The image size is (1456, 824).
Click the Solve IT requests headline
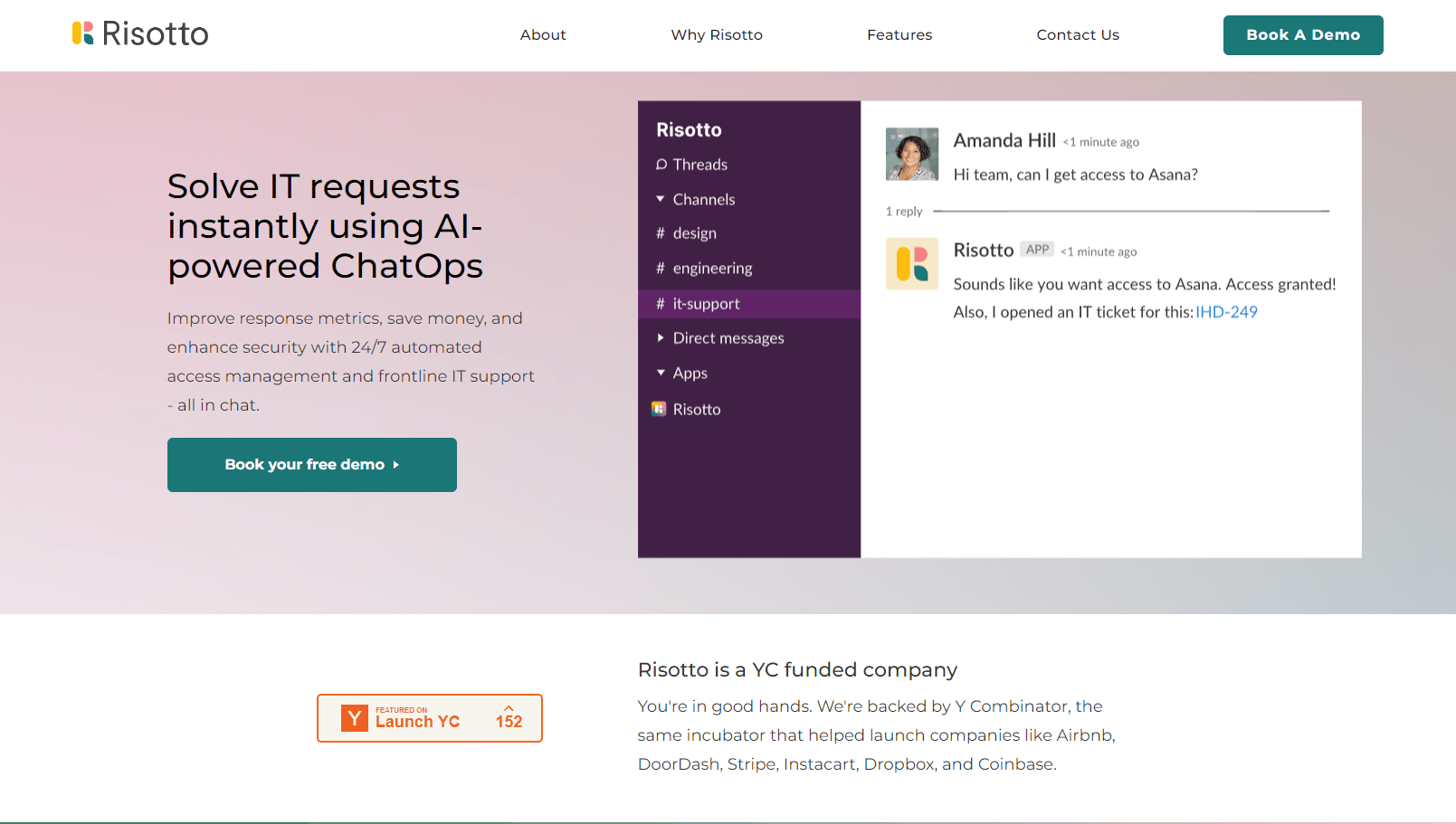325,226
